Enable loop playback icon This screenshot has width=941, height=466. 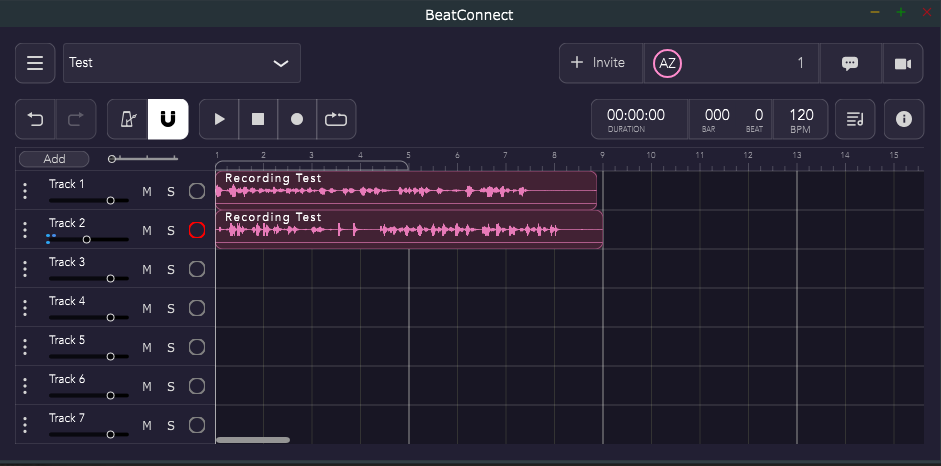(336, 119)
